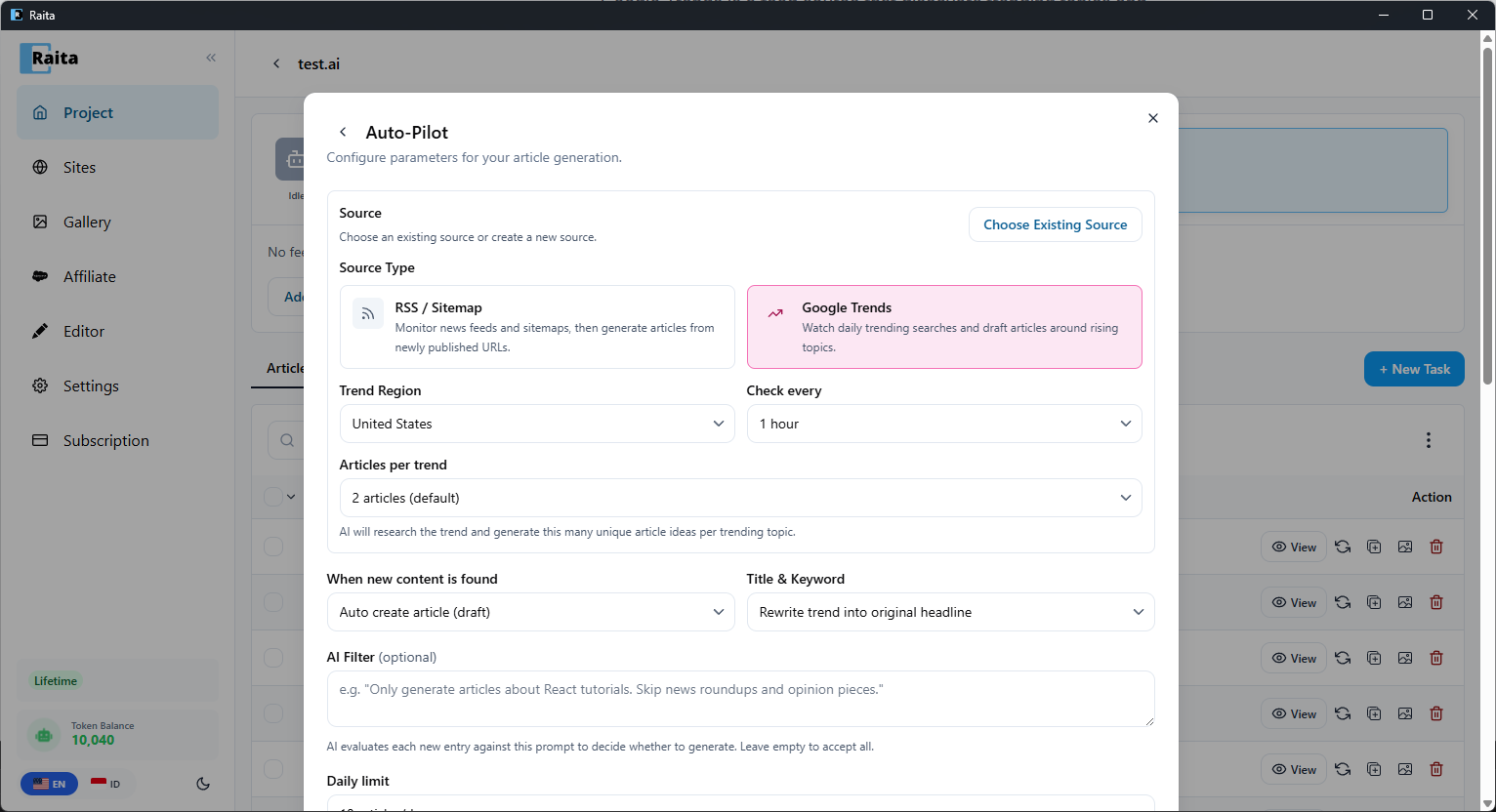
Task: Go back from test.ai project page
Action: click(x=276, y=63)
